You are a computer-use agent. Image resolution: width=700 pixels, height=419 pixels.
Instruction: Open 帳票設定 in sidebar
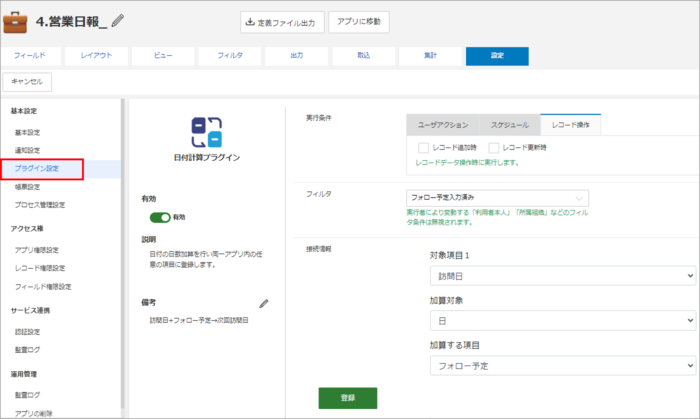[x=27, y=187]
